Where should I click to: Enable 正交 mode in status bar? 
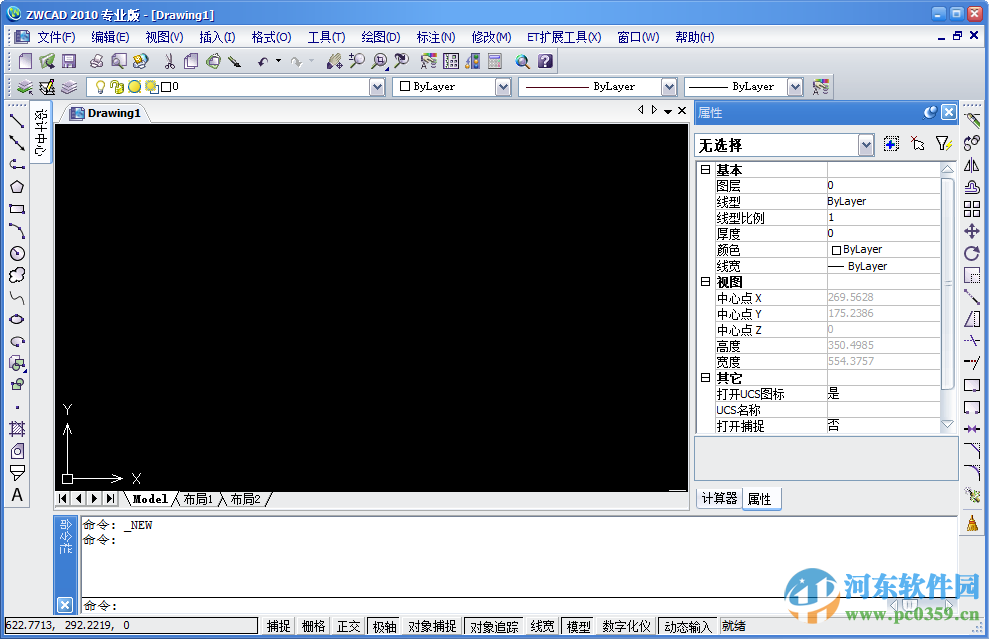click(x=348, y=626)
